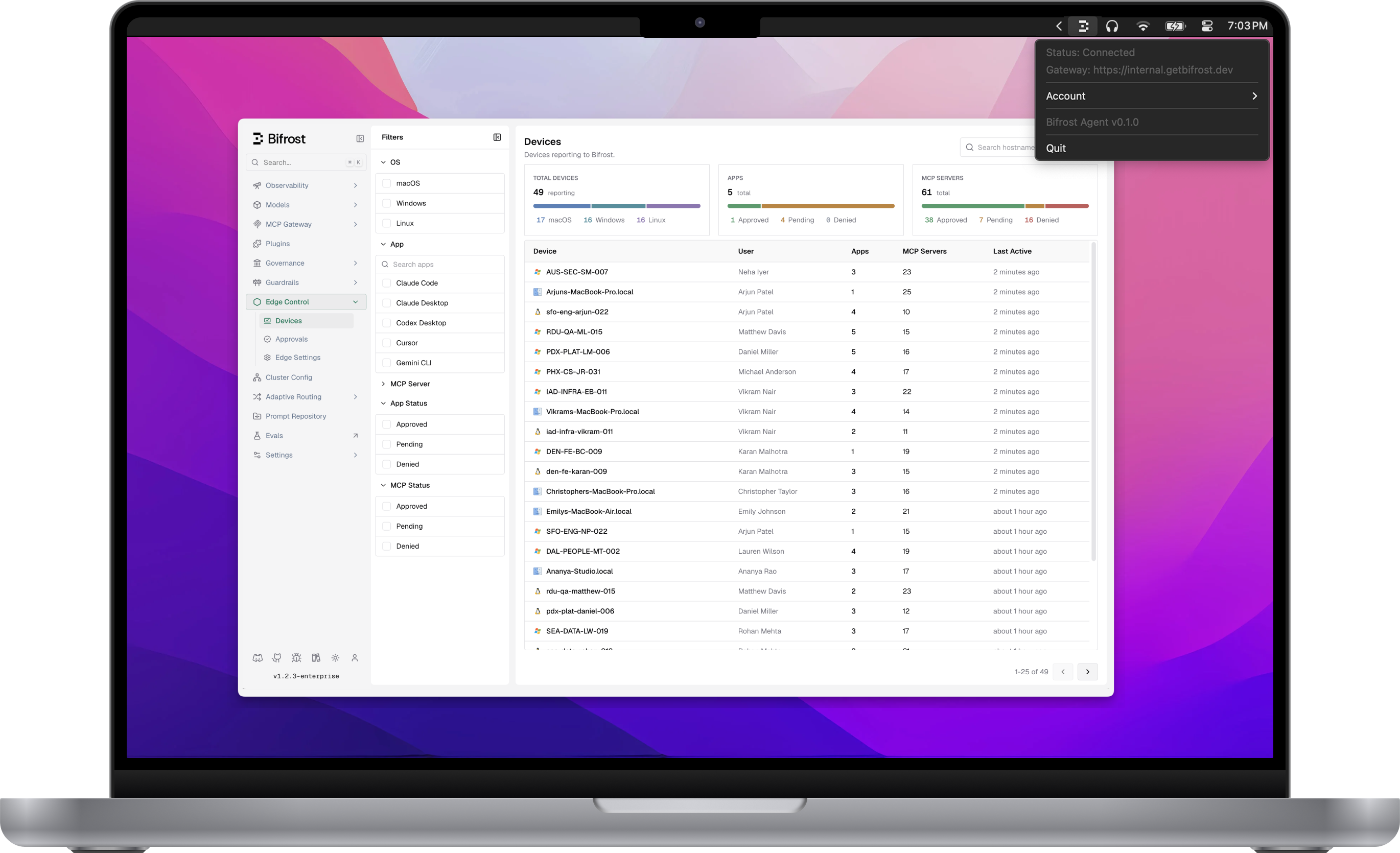
Task: Open the Settings sidebar item
Action: (306, 455)
